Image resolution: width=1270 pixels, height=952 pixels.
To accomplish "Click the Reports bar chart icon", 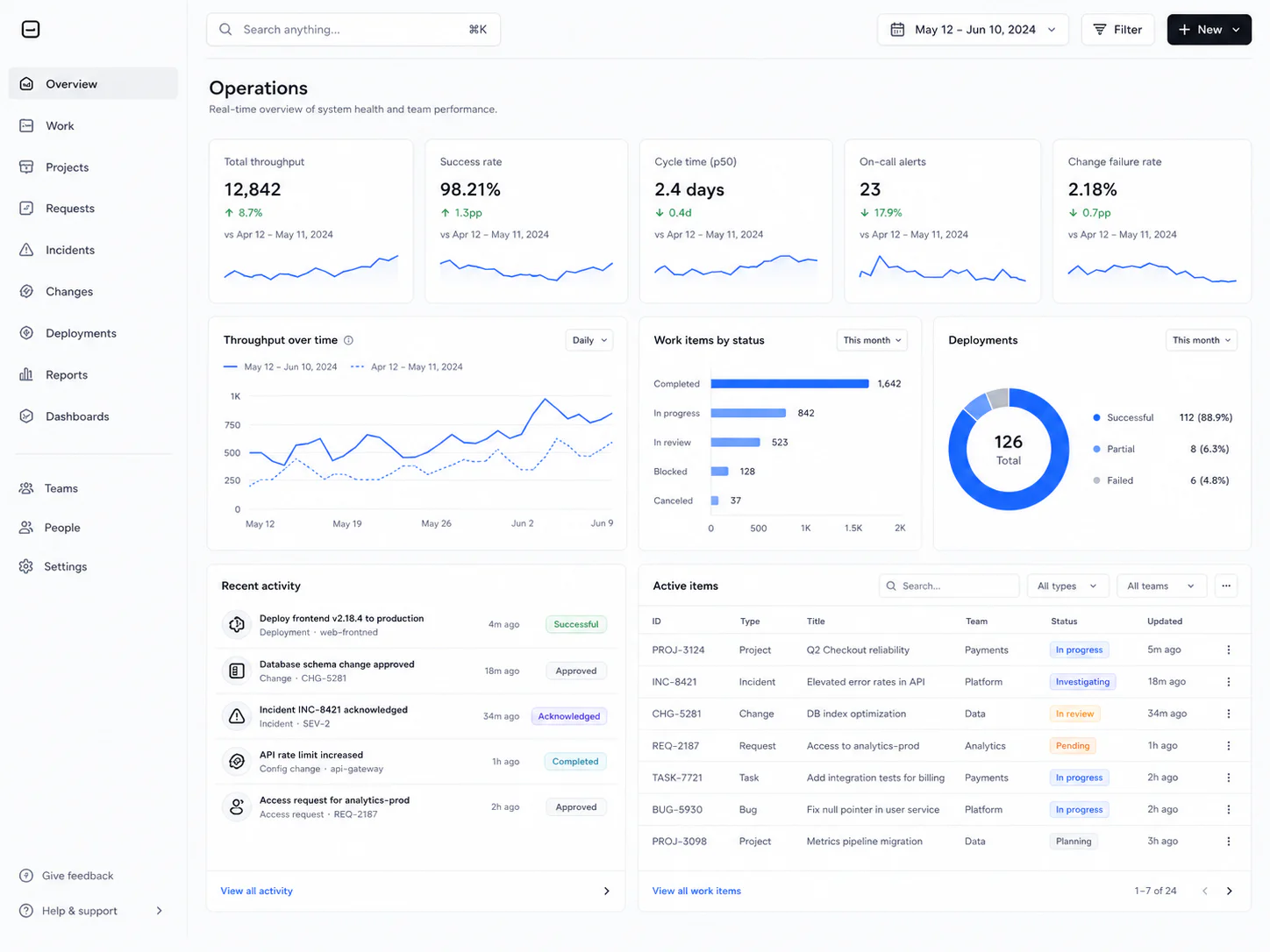I will tap(26, 374).
